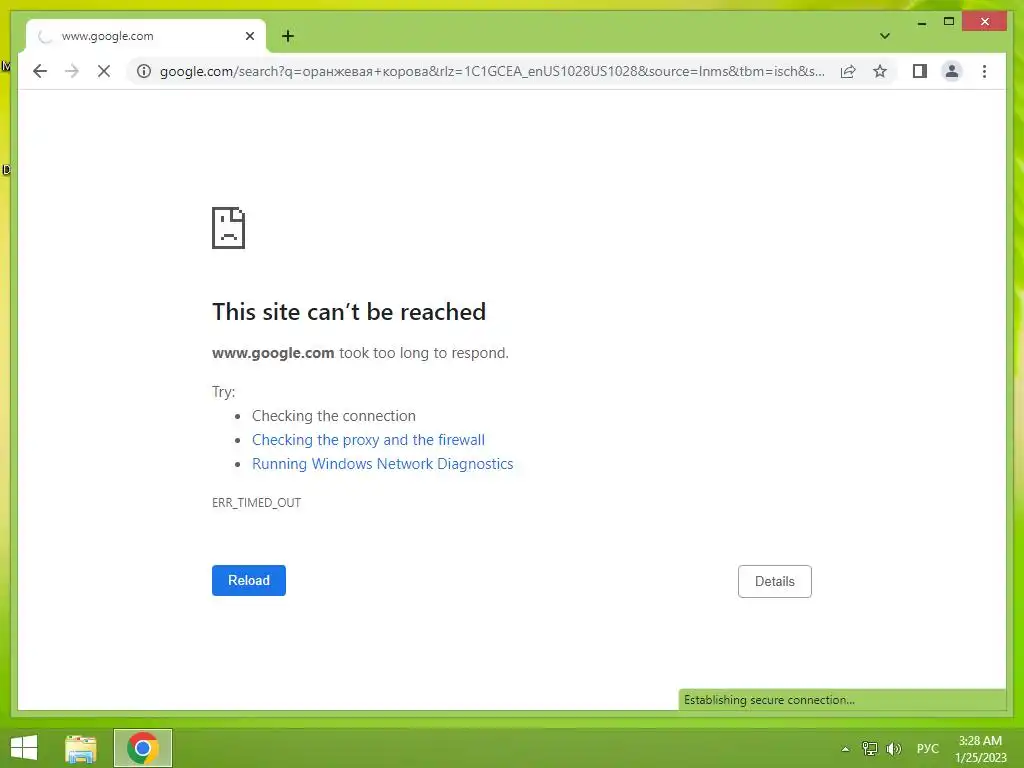Expand the tab search chevron
1024x768 pixels.
[x=884, y=36]
